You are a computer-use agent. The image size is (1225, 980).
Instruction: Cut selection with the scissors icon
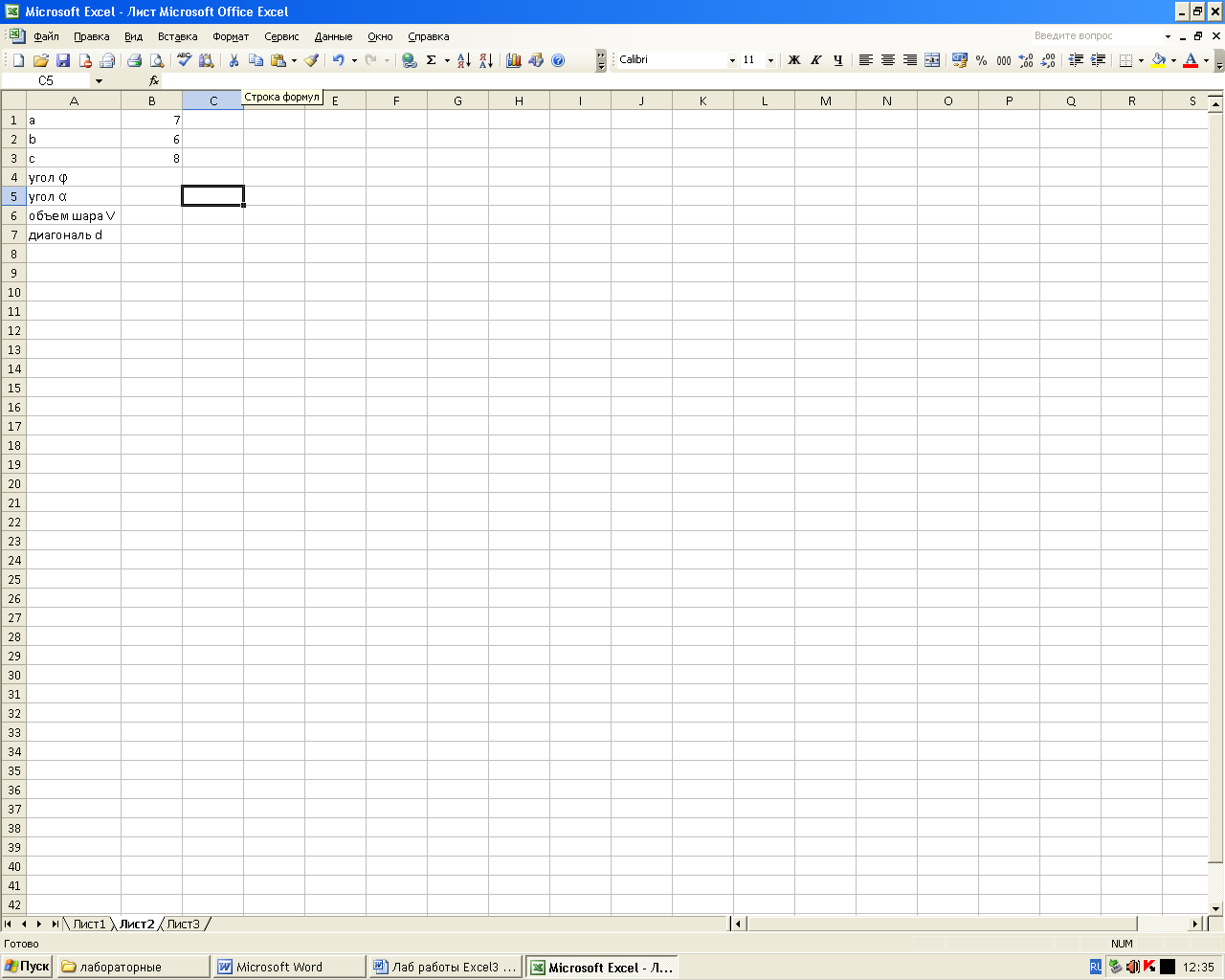click(234, 60)
